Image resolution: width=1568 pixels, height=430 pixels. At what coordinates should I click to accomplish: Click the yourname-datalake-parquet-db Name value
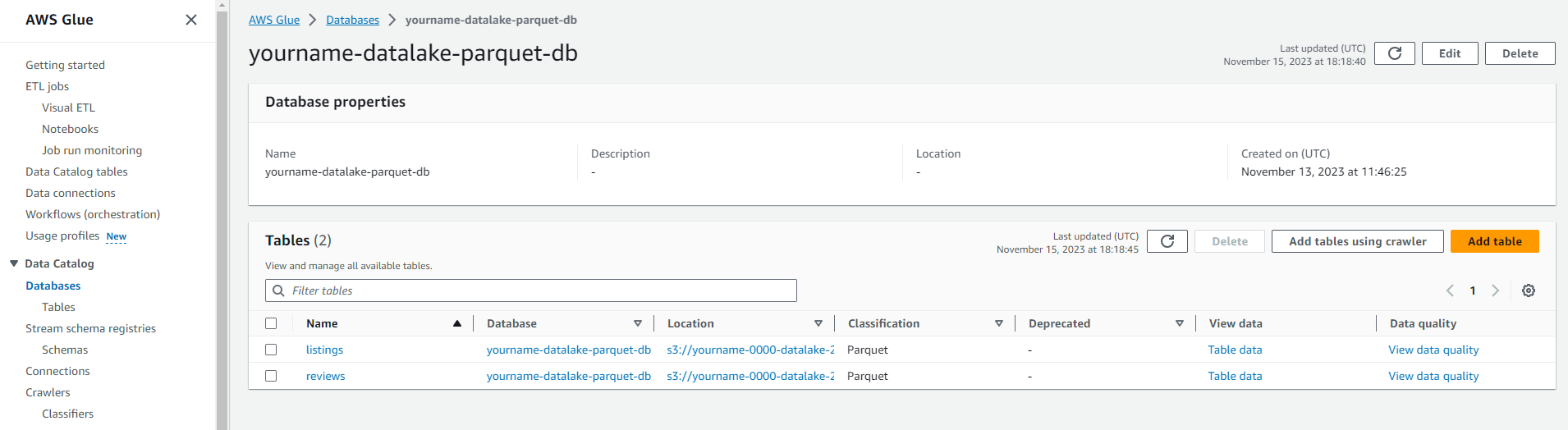tap(347, 172)
